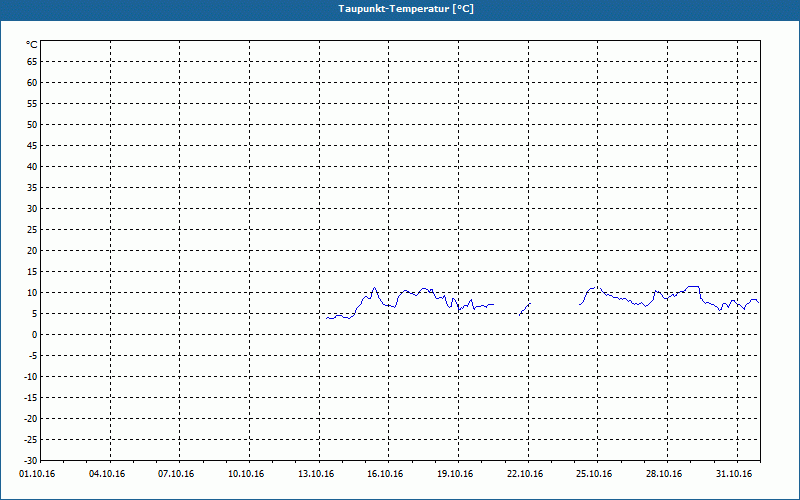
Task: Click the °C unit label on the y-axis
Action: (32, 45)
